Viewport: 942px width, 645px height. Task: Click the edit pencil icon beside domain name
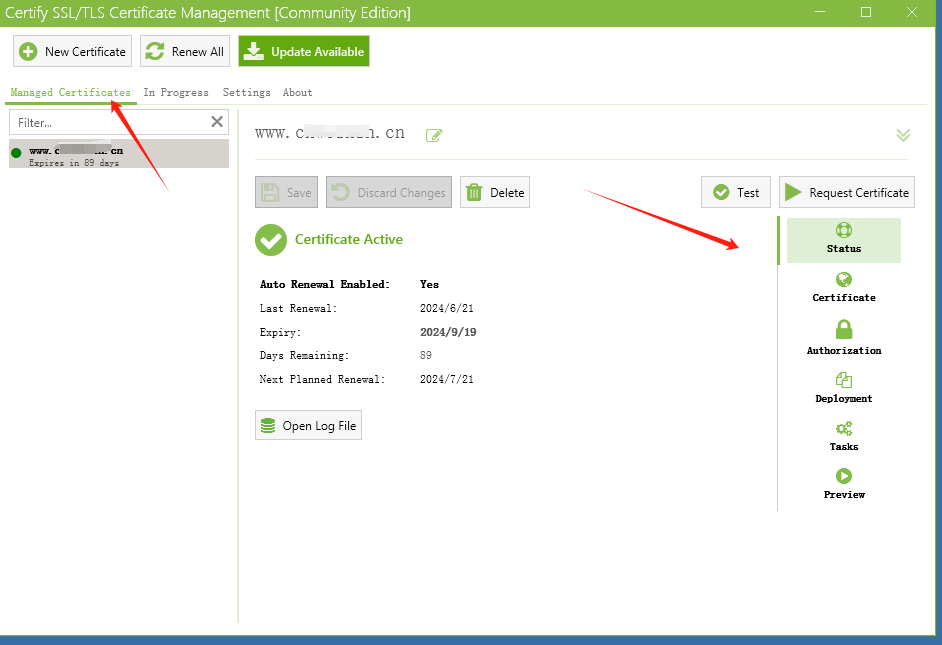(434, 135)
